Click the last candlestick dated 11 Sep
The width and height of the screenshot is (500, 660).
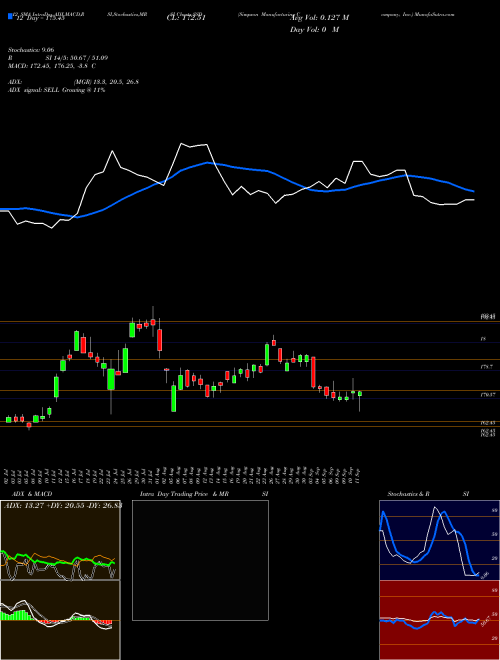(360, 394)
